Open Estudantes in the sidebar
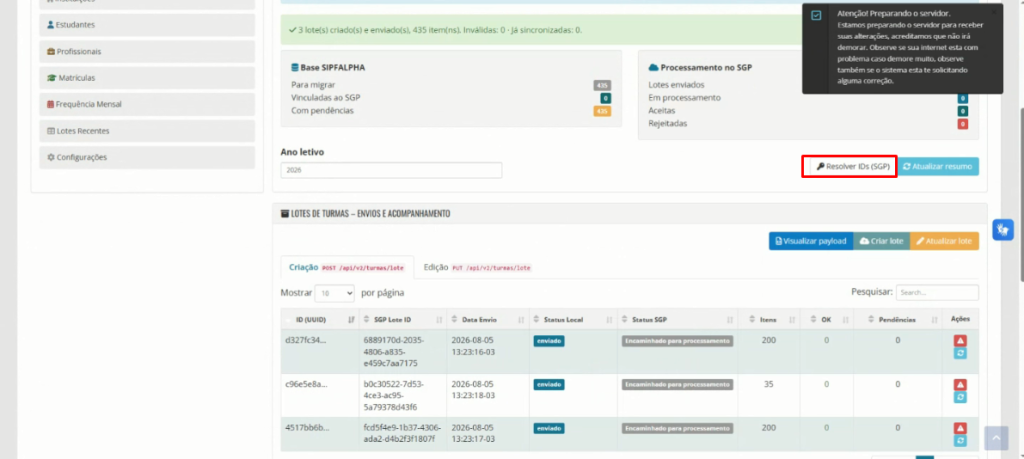Image resolution: width=1024 pixels, height=459 pixels. click(x=147, y=25)
